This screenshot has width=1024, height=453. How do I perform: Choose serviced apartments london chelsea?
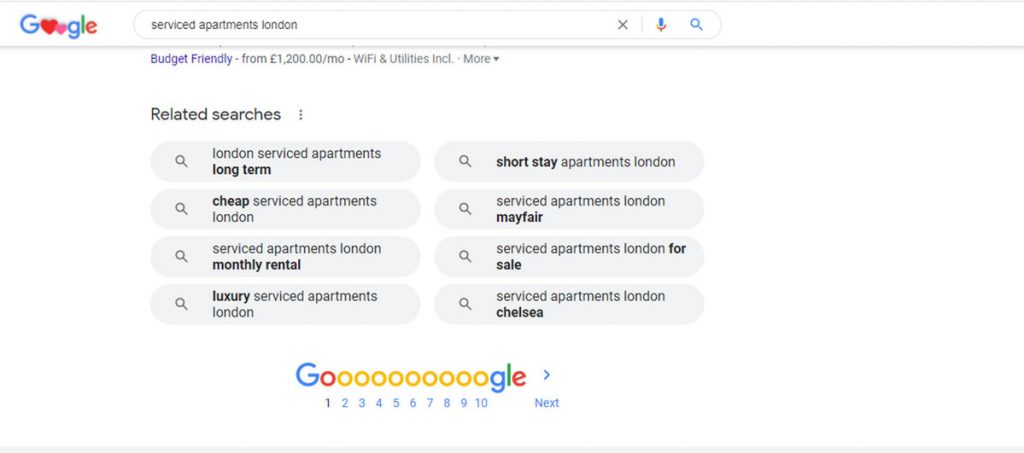coord(569,304)
